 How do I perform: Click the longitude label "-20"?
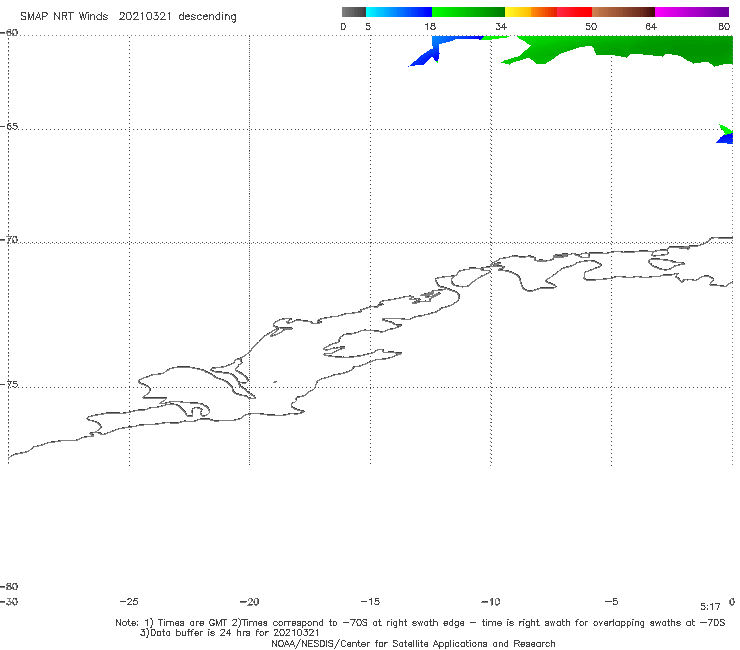coord(249,602)
